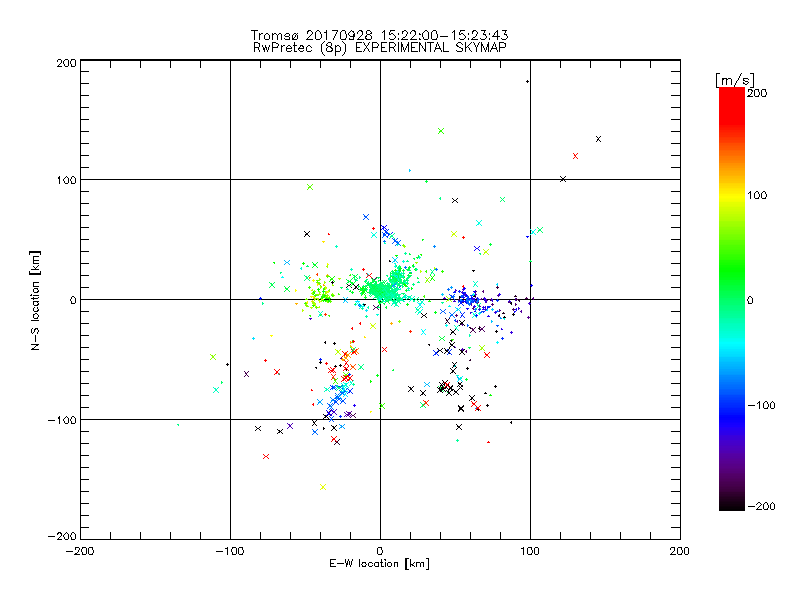
Task: Click the velocity color scale bar
Action: [x=732, y=299]
